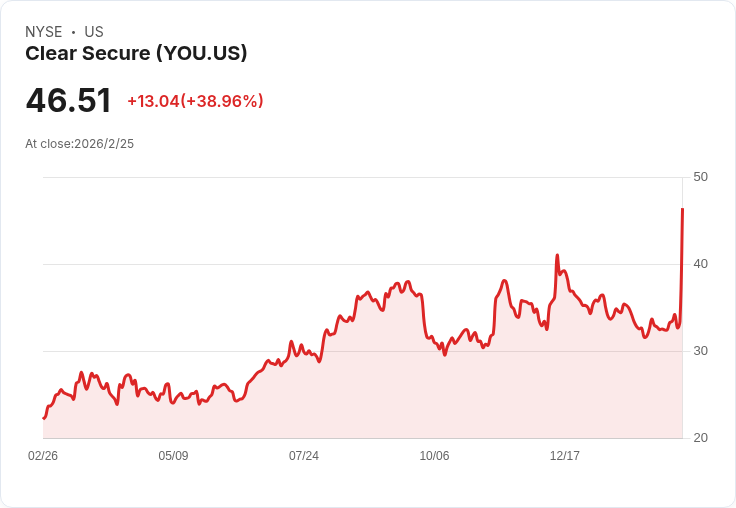Select the 40 y-axis price label
Screen dimensions: 736x508
tap(700, 264)
